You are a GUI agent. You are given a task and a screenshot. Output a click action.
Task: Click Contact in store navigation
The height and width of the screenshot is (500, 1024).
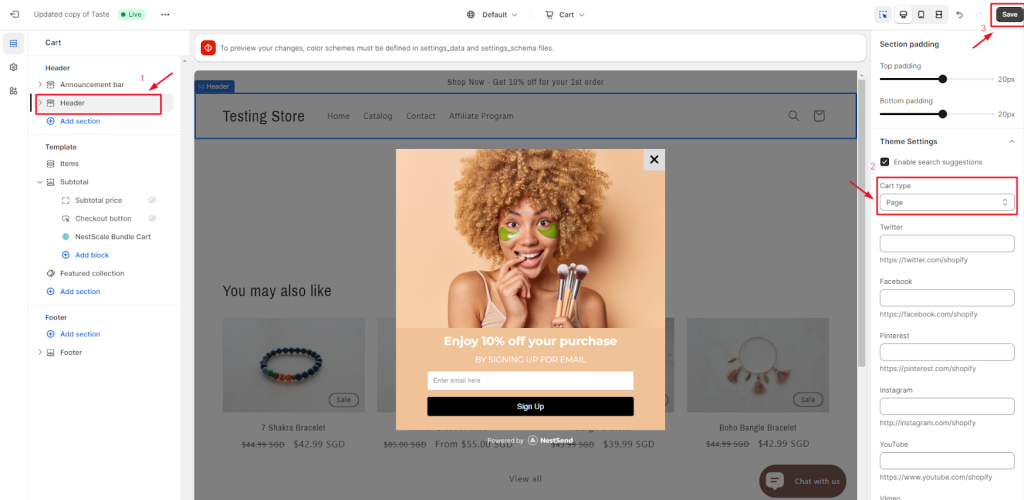coord(421,116)
